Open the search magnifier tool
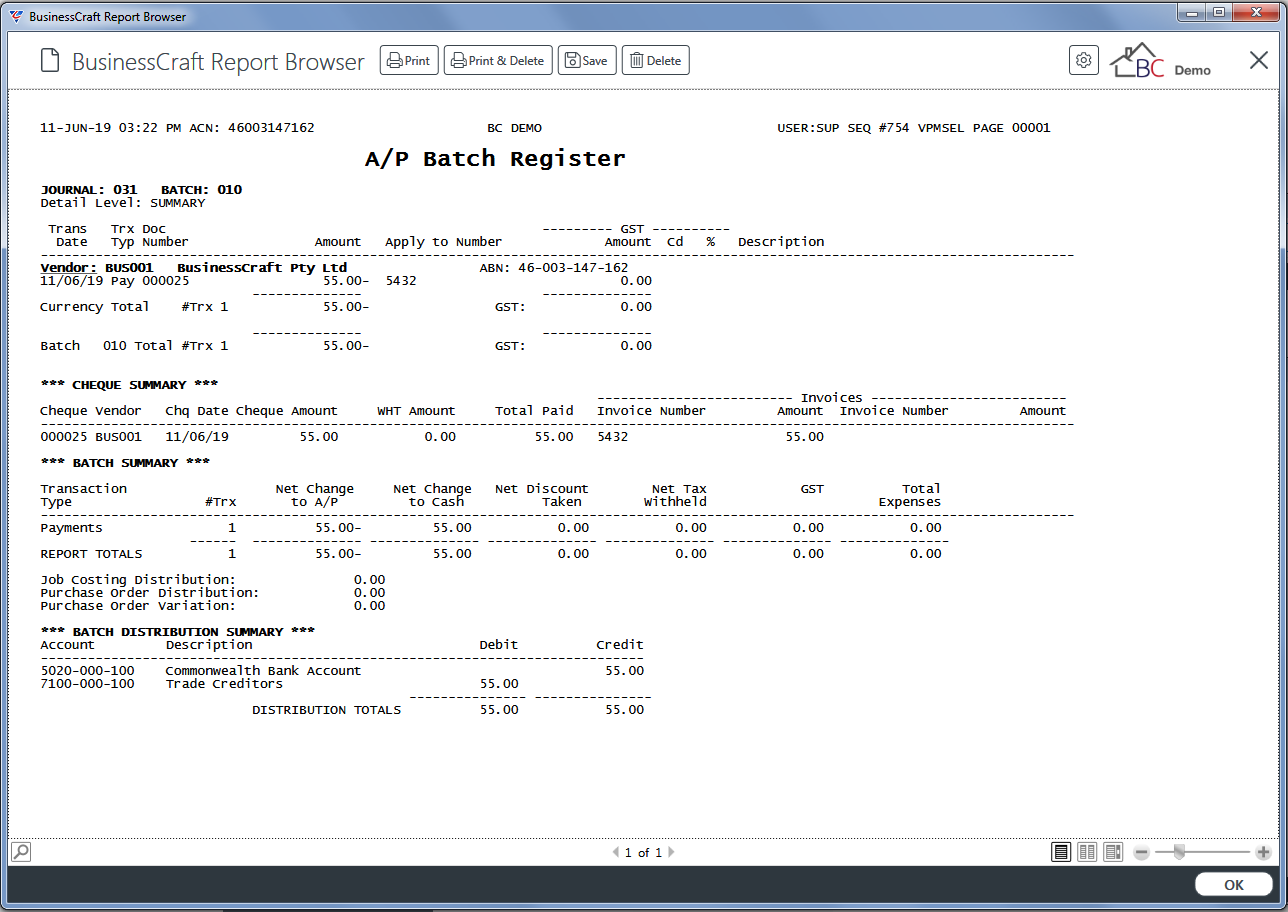The image size is (1288, 912). coord(20,852)
